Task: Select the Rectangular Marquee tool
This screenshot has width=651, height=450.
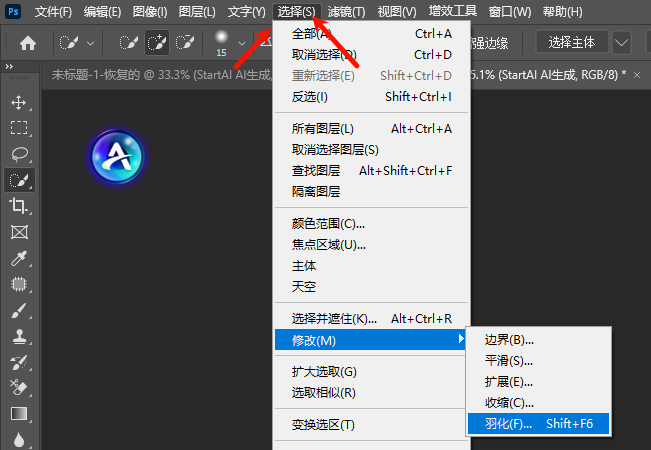Action: pyautogui.click(x=18, y=128)
